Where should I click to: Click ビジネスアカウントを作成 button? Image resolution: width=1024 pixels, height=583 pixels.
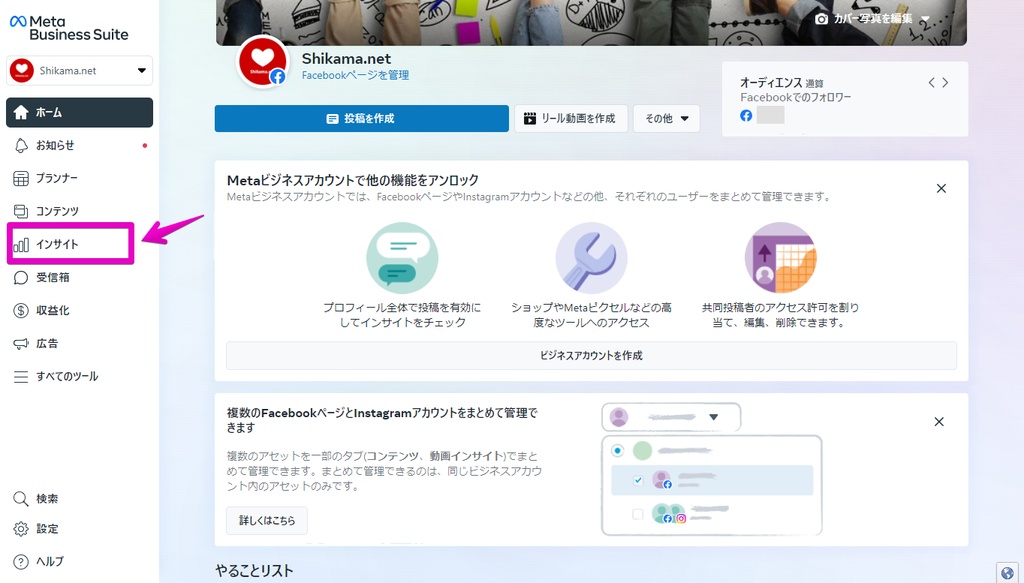point(592,356)
